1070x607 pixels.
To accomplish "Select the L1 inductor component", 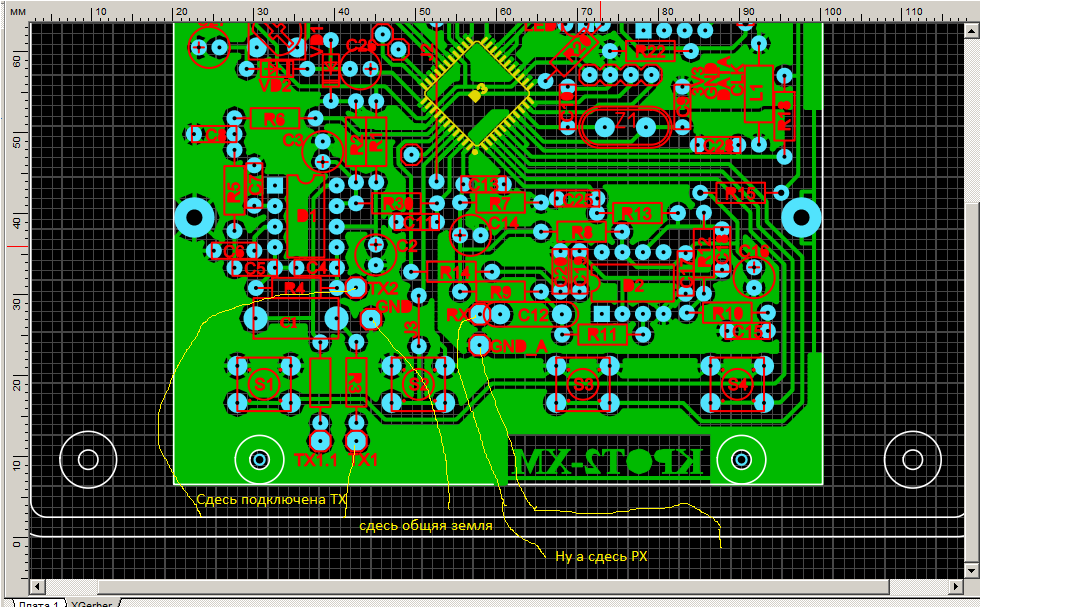I will click(757, 93).
